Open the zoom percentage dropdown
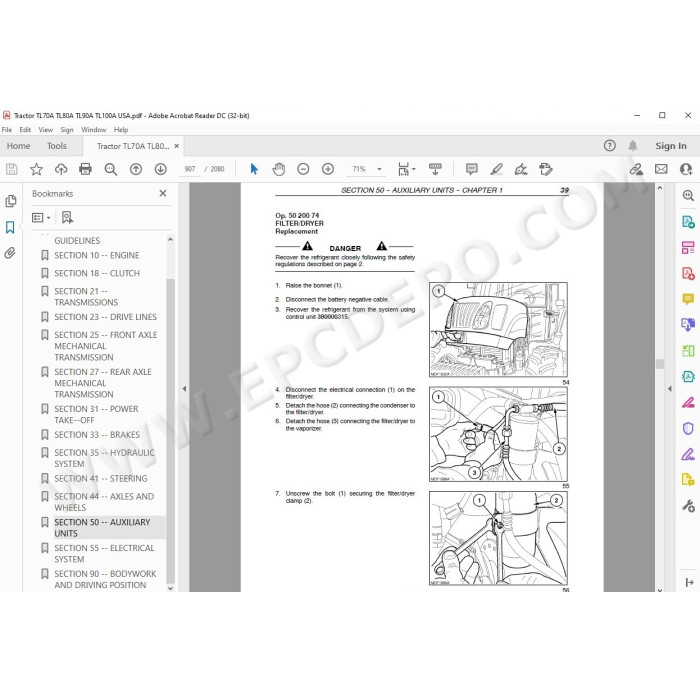Screen dimensions: 700x700 pos(379,169)
